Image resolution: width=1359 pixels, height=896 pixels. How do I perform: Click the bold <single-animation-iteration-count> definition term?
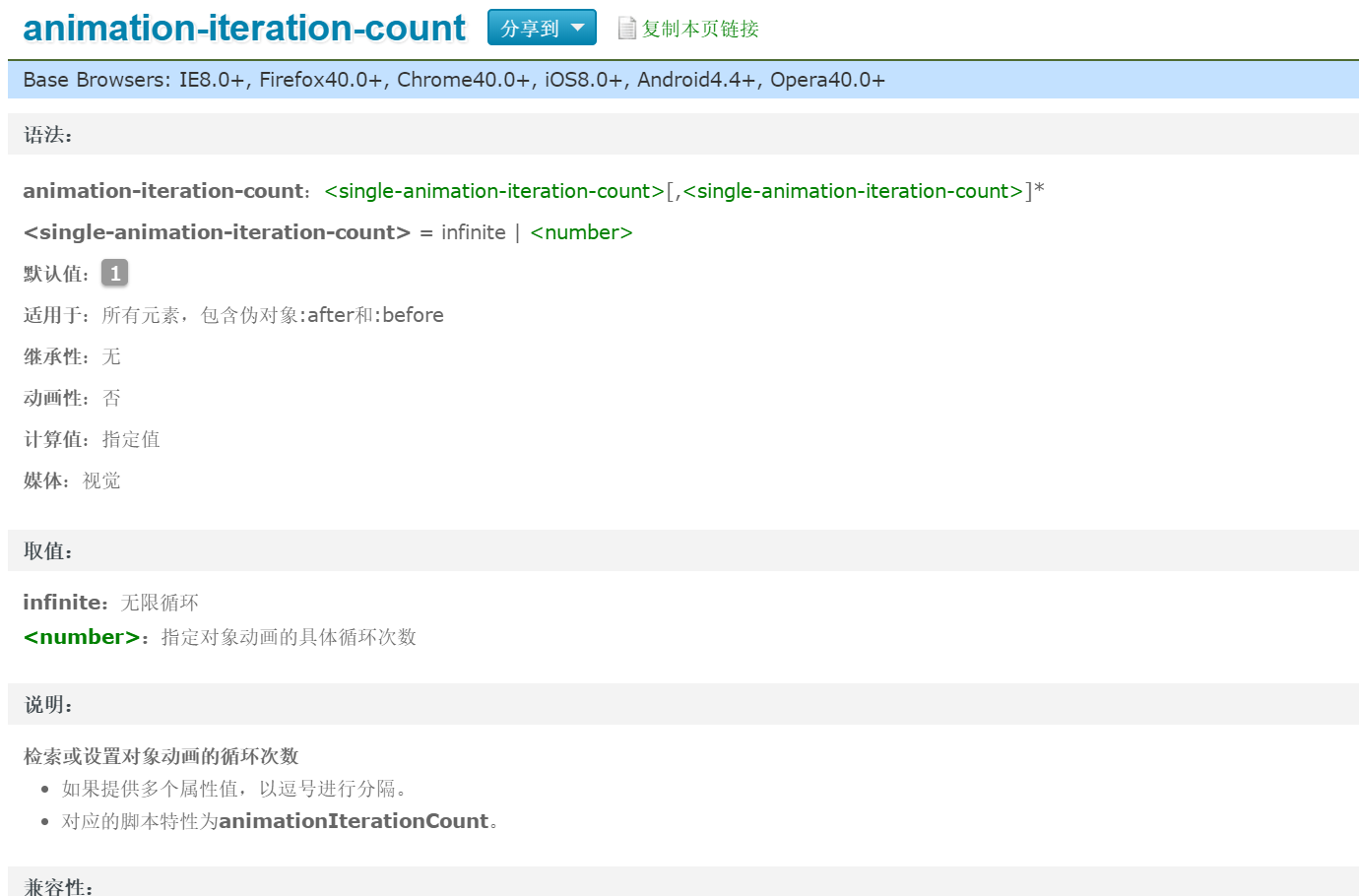(x=217, y=232)
